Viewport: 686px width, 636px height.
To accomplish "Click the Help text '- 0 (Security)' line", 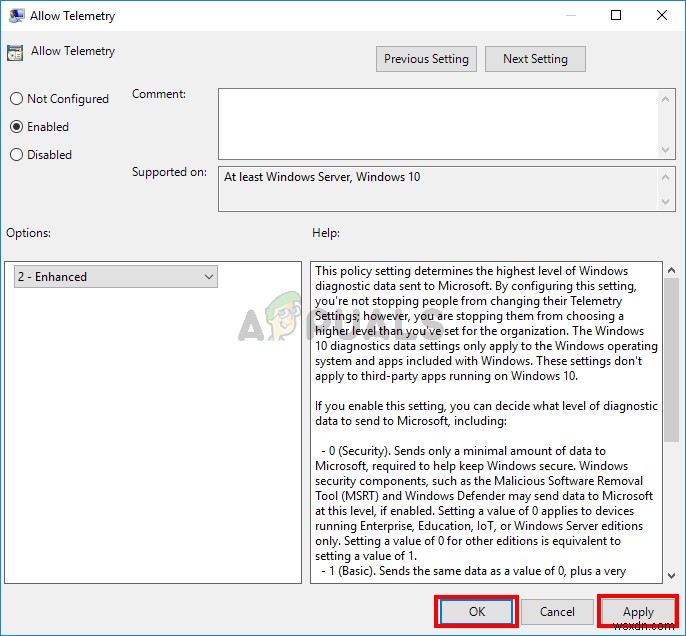I will pyautogui.click(x=463, y=451).
